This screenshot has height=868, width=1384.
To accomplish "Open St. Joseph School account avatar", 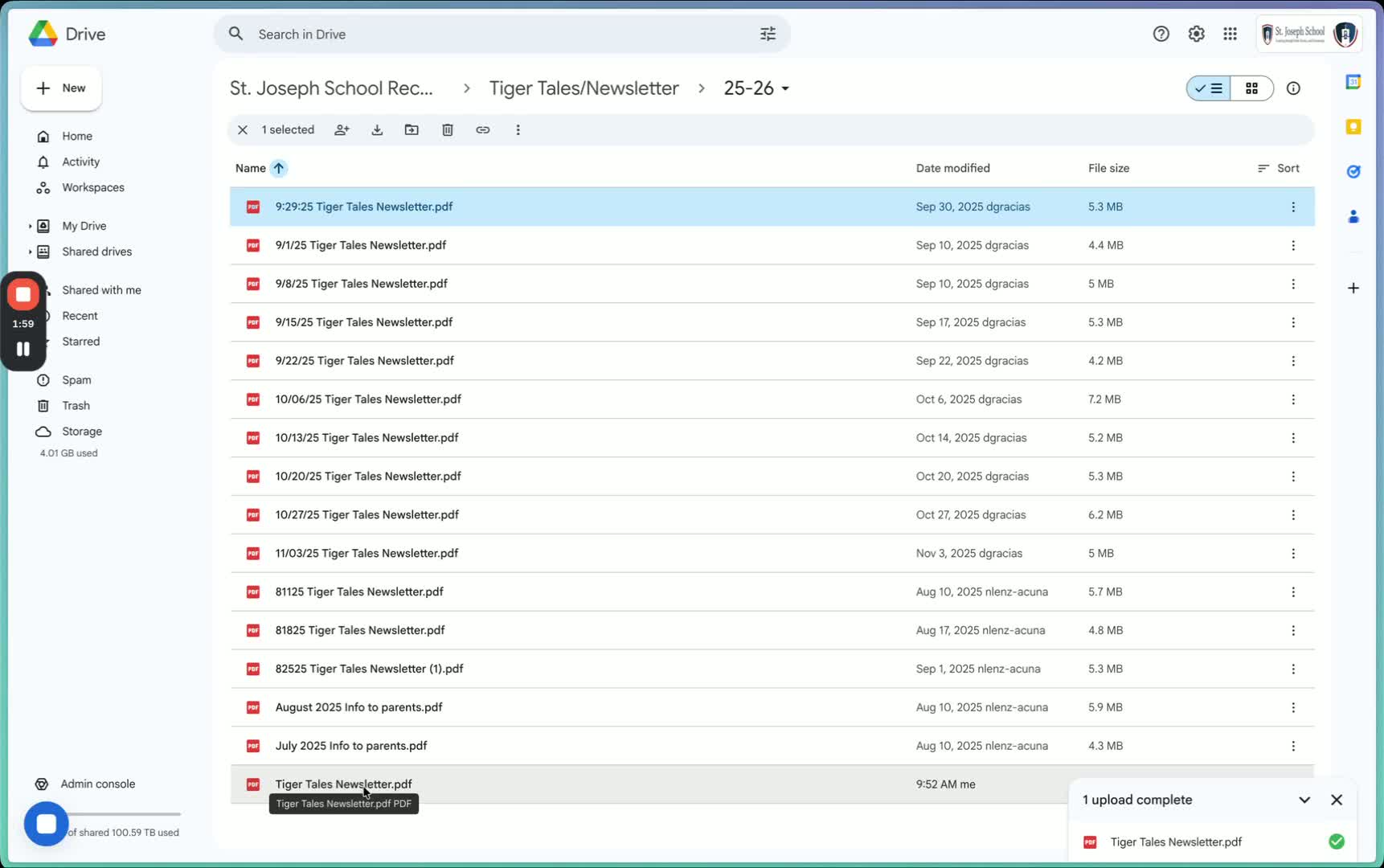I will tap(1345, 34).
